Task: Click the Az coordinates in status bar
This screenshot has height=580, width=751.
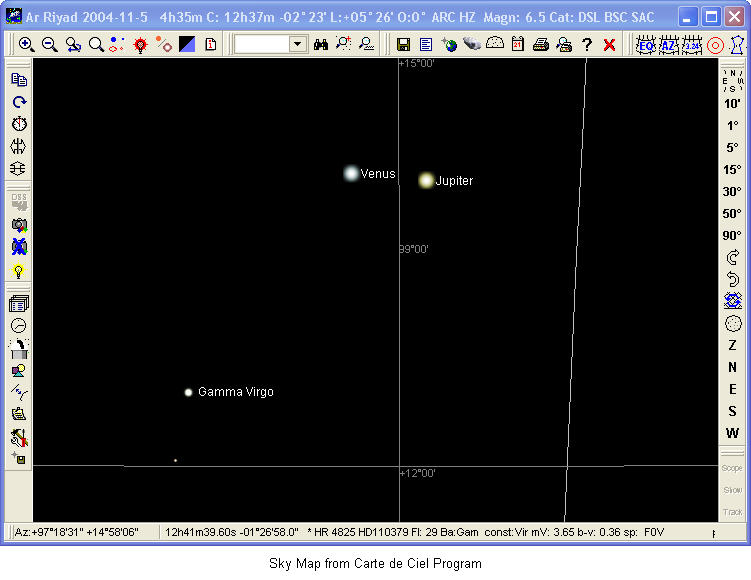Action: [x=77, y=532]
